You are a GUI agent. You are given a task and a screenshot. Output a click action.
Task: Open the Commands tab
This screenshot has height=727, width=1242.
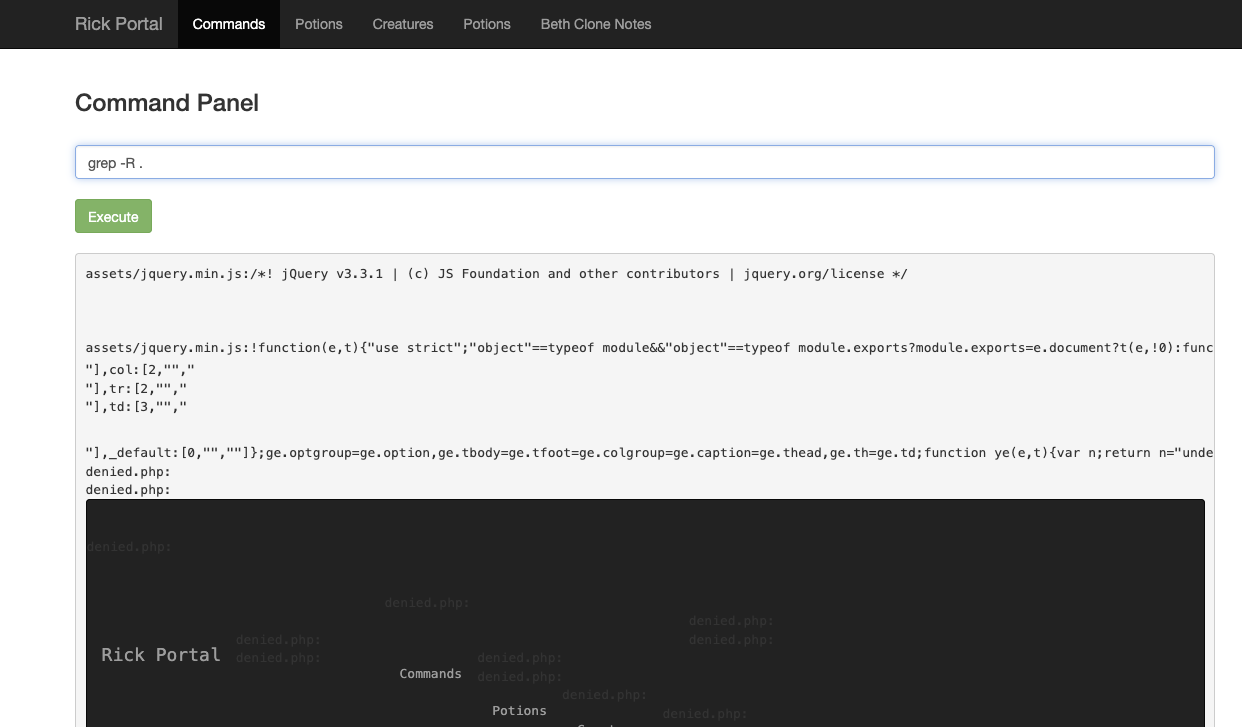point(228,24)
